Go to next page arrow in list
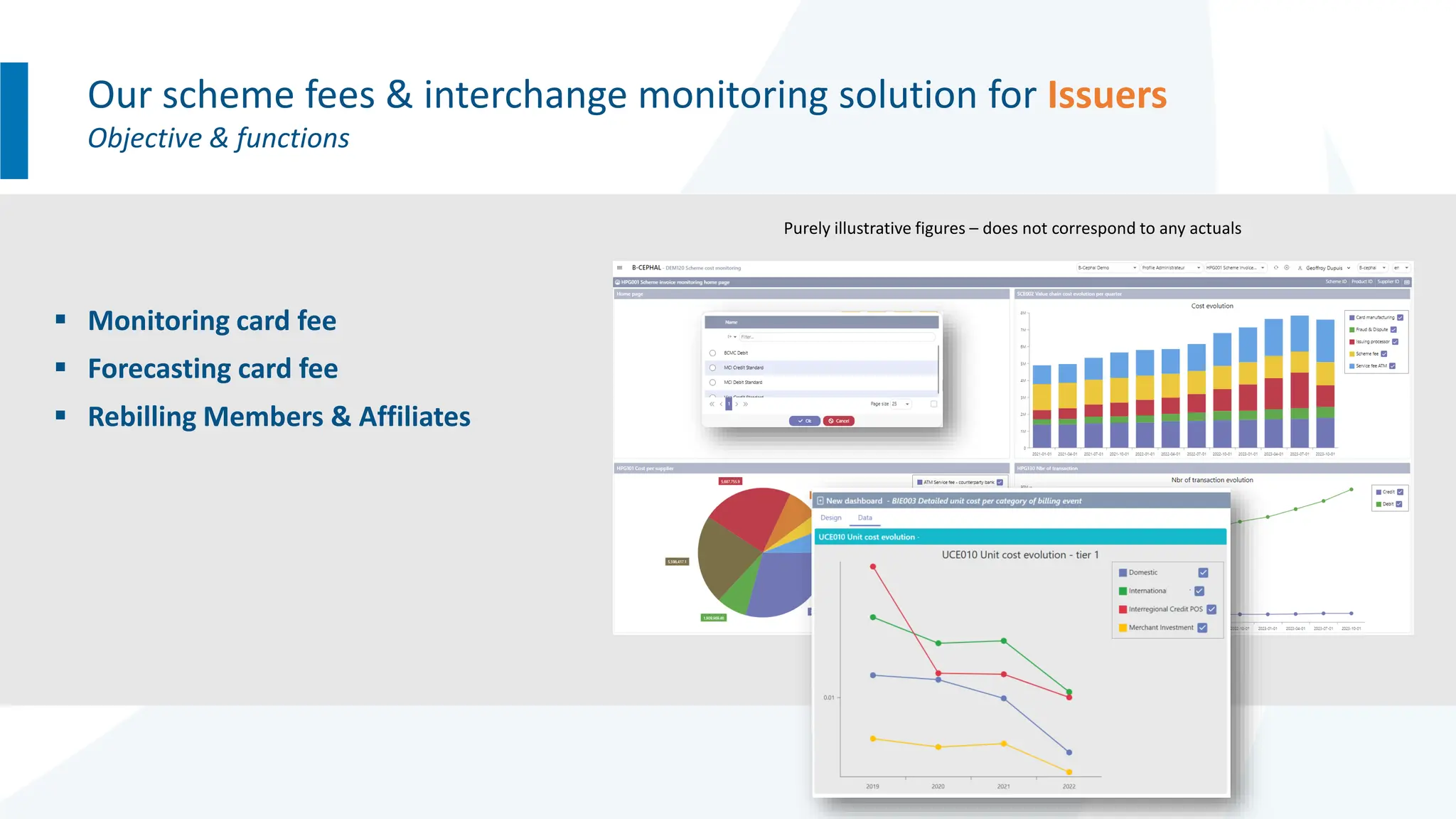 [x=737, y=404]
